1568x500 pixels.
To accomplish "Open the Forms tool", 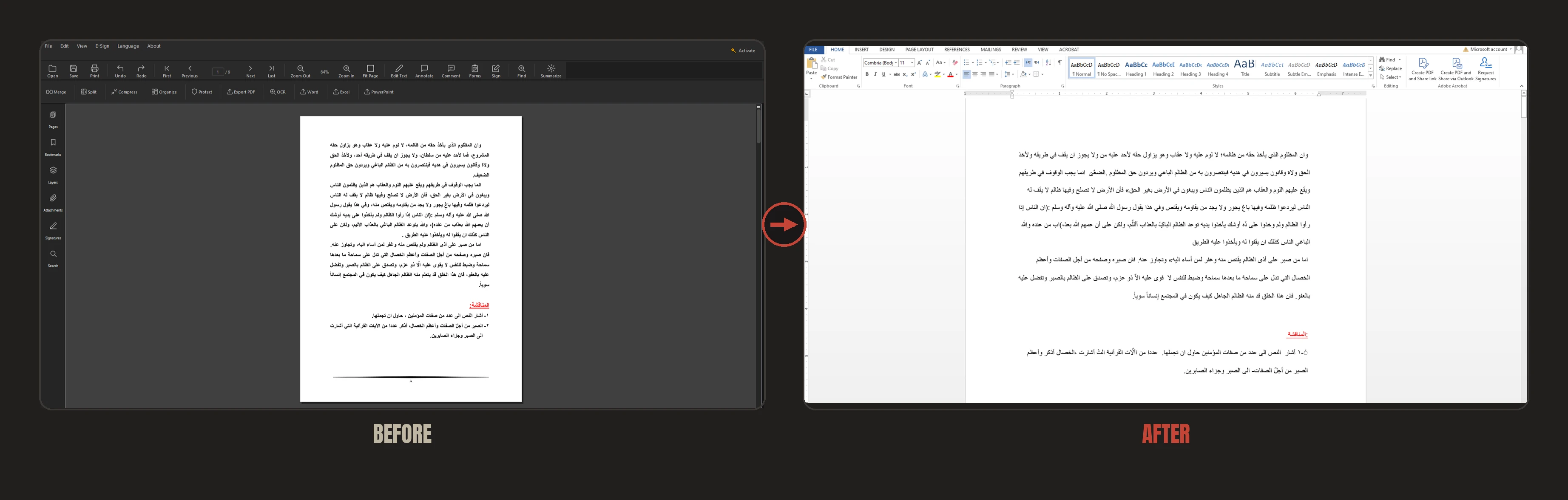I will (475, 71).
